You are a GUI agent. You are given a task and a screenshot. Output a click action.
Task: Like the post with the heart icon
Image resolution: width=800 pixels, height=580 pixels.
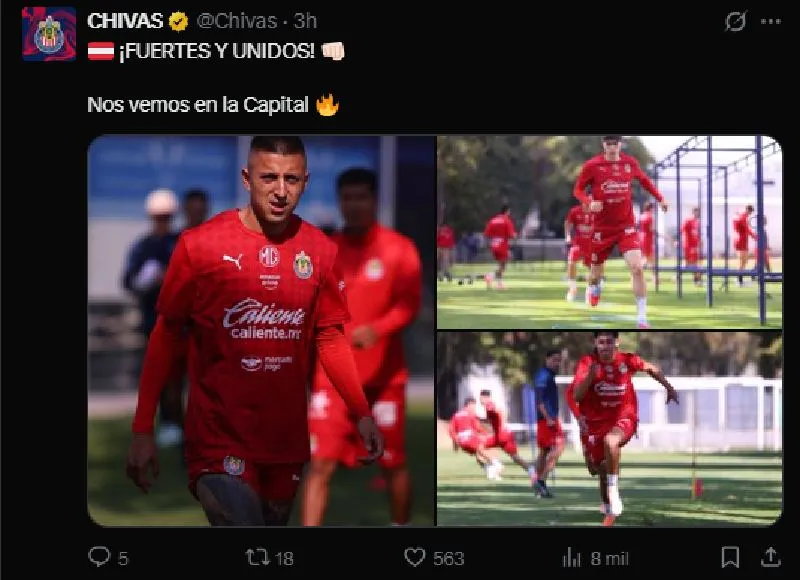pos(415,557)
